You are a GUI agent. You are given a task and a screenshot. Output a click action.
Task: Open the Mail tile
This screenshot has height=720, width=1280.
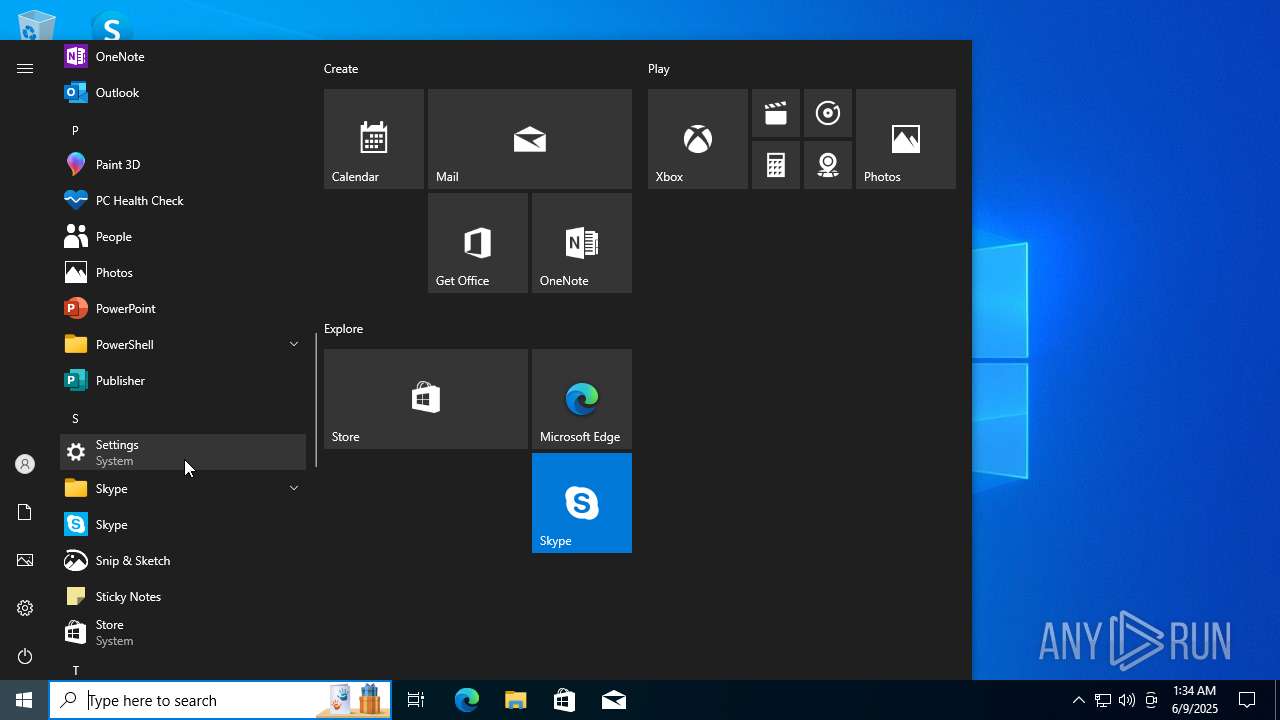(x=530, y=139)
